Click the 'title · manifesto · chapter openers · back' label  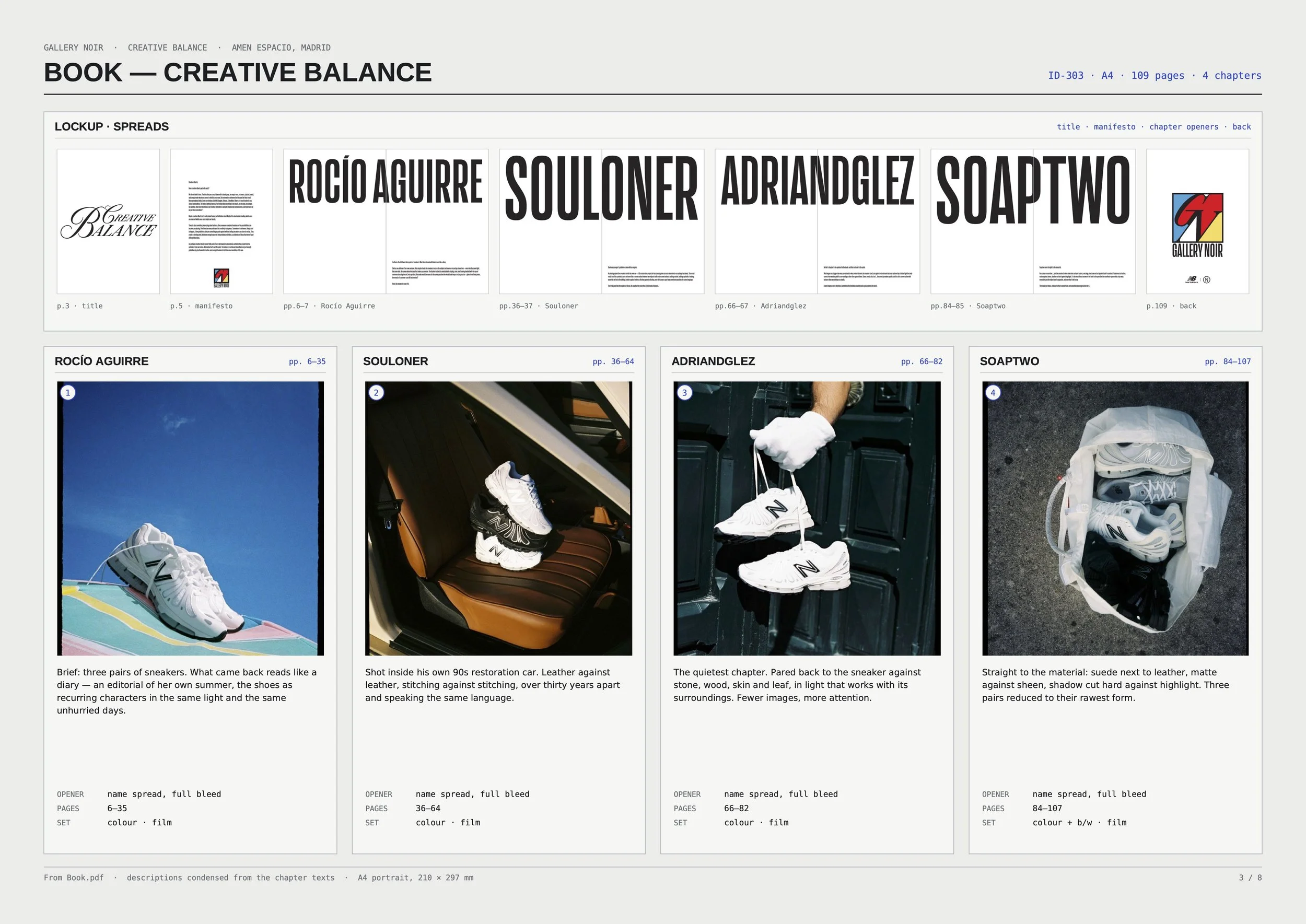[x=1154, y=127]
